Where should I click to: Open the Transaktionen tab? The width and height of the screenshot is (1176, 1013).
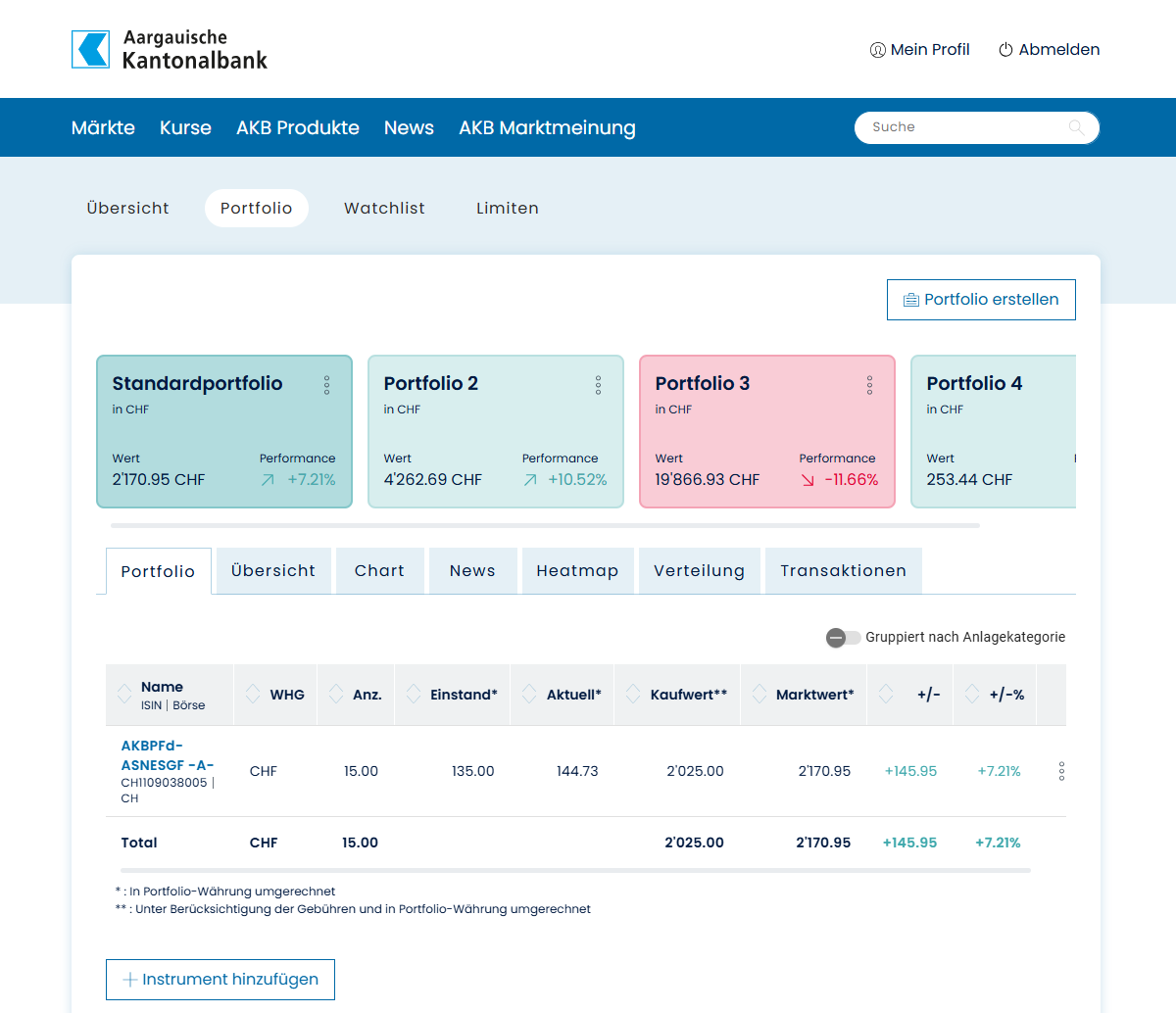(843, 570)
